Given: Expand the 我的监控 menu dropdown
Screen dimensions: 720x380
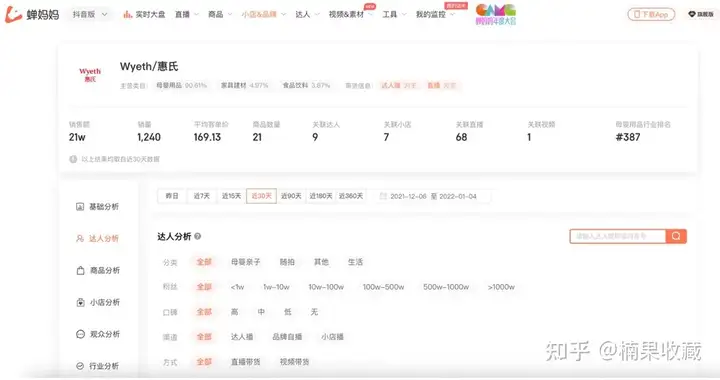Looking at the screenshot, I should (x=452, y=14).
